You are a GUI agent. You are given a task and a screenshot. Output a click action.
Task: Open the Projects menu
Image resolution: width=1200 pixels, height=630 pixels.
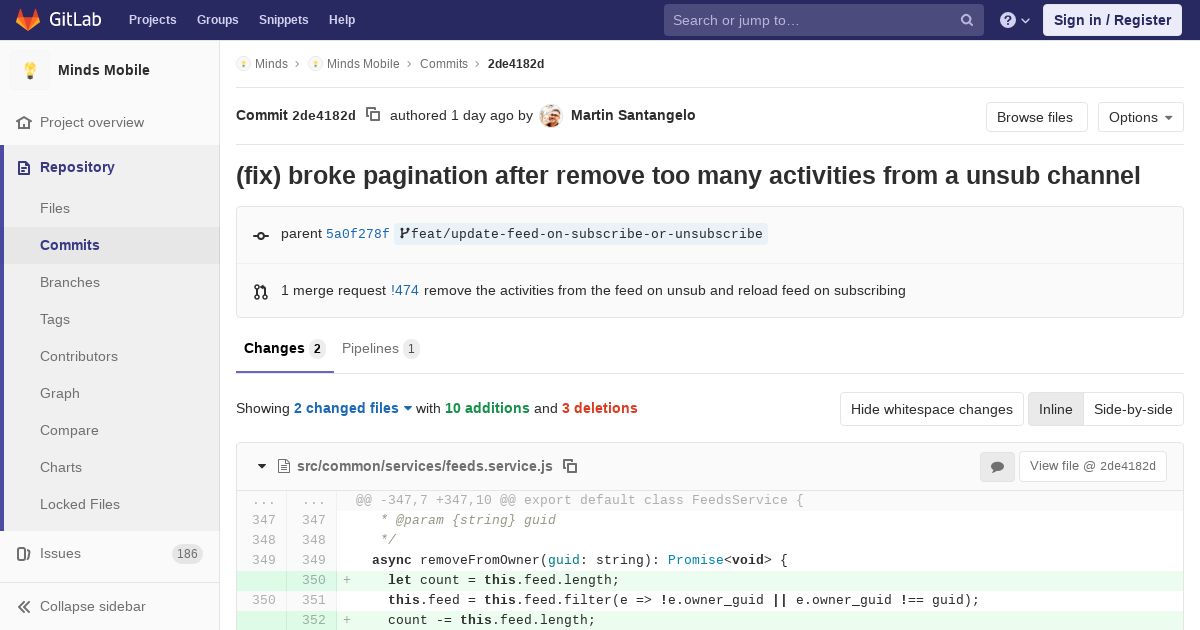(x=152, y=20)
